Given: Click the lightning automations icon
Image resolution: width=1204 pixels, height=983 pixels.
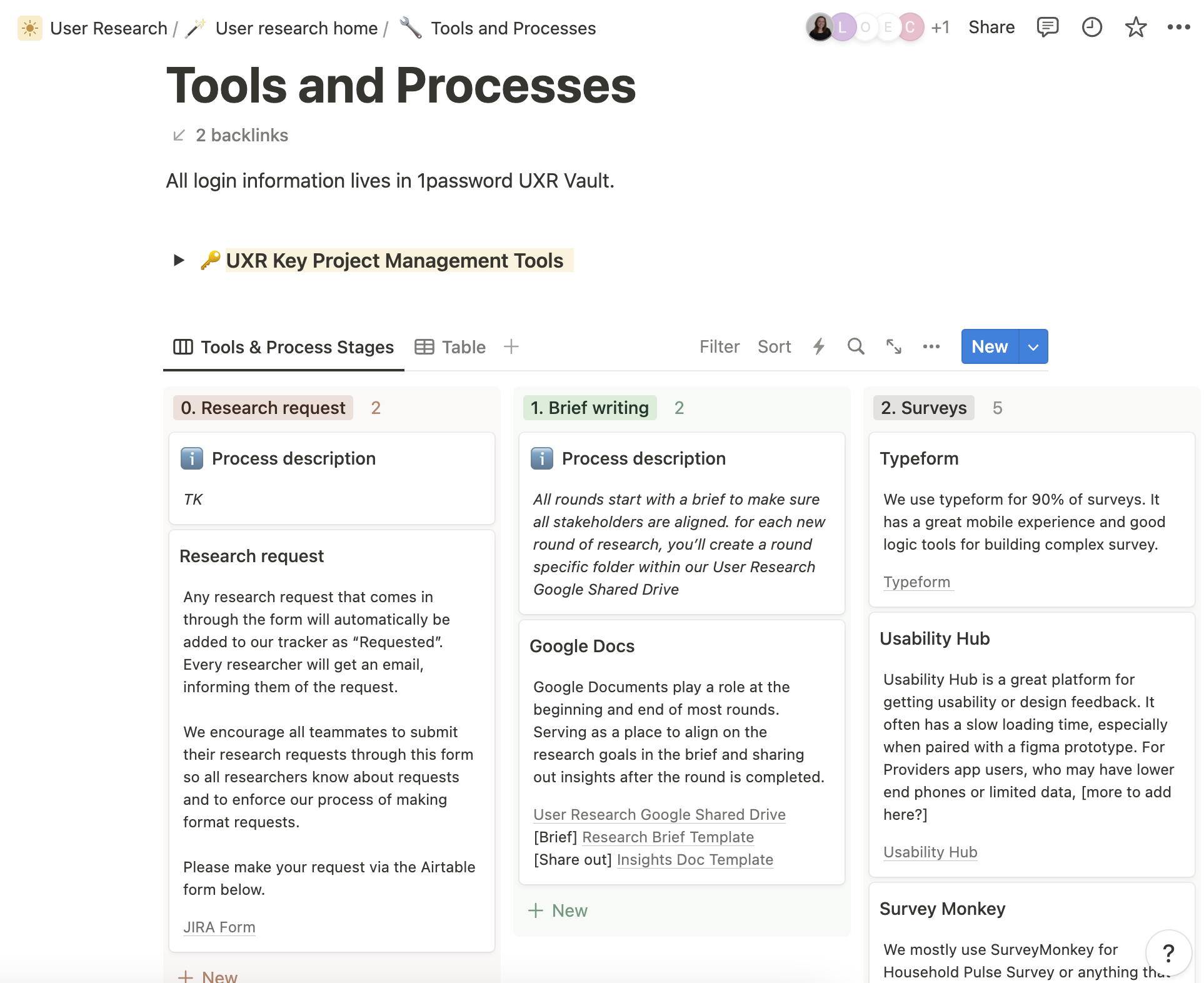Looking at the screenshot, I should pyautogui.click(x=818, y=346).
